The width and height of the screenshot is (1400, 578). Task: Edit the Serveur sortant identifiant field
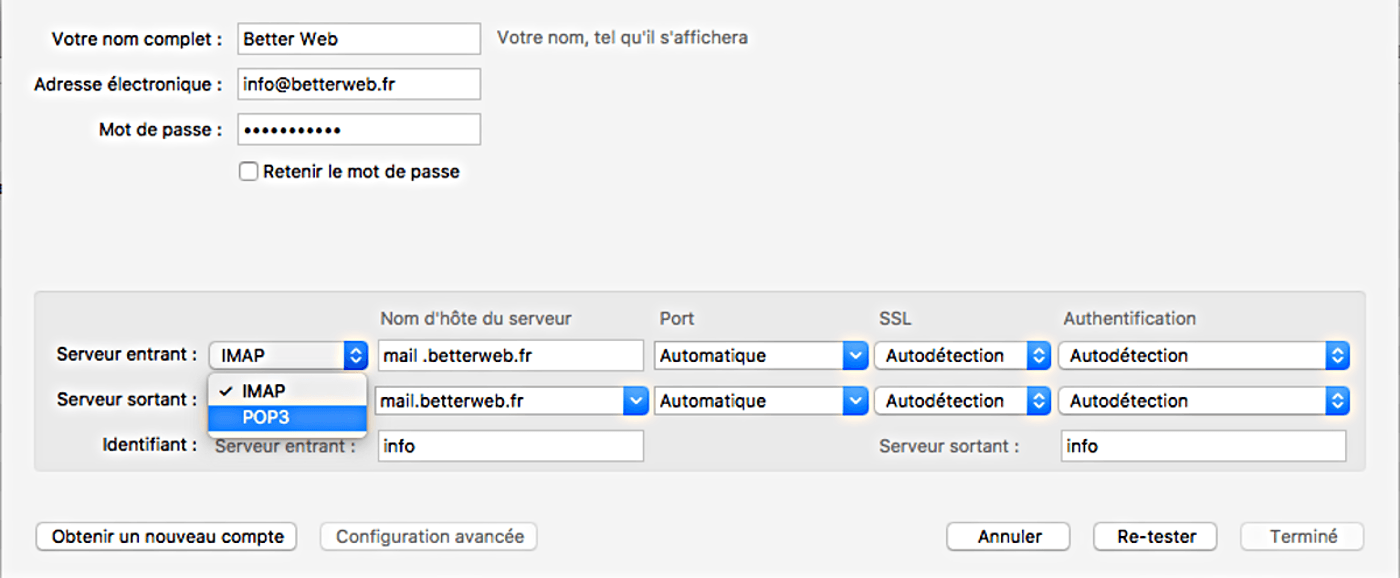1203,446
